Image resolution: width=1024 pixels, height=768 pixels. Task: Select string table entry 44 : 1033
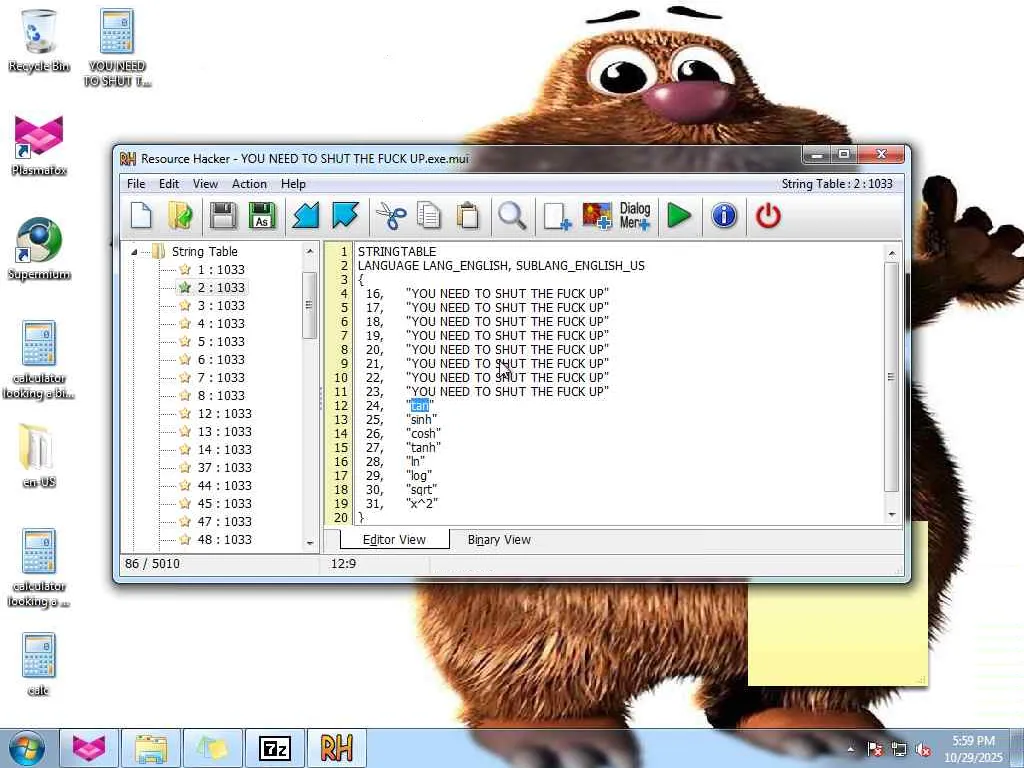(x=224, y=486)
